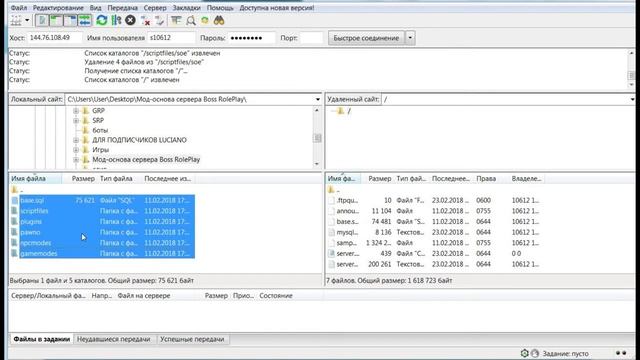Open the Вид menu
Image resolution: width=640 pixels, height=360 pixels.
[x=96, y=8]
